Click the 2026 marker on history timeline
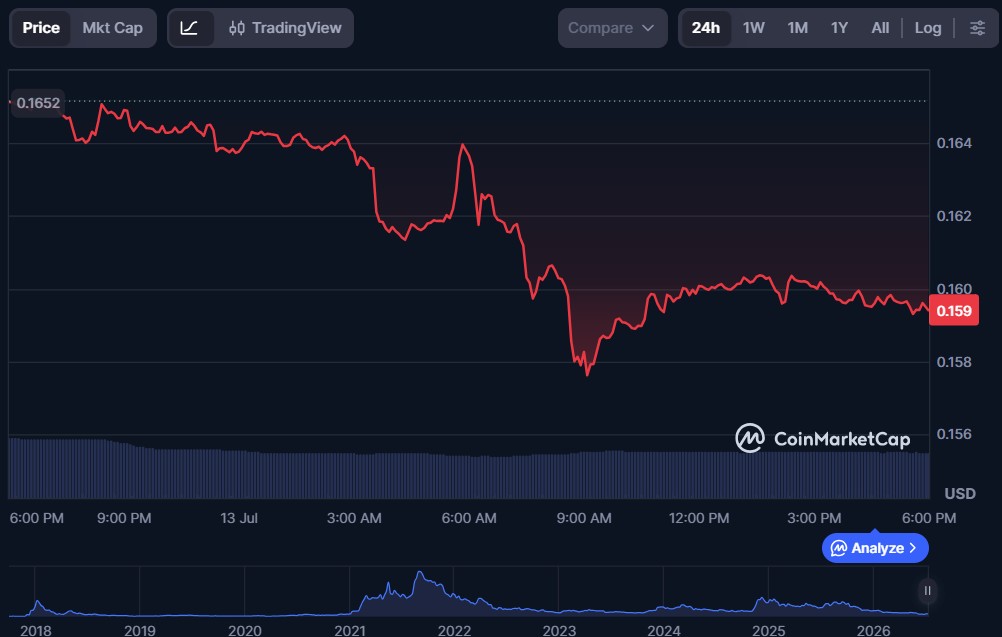Viewport: 1002px width, 637px height. (873, 631)
